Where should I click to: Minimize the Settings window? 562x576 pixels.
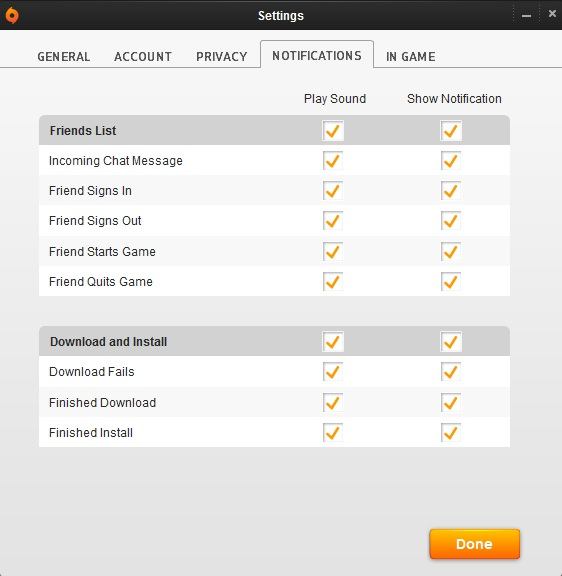[x=526, y=15]
